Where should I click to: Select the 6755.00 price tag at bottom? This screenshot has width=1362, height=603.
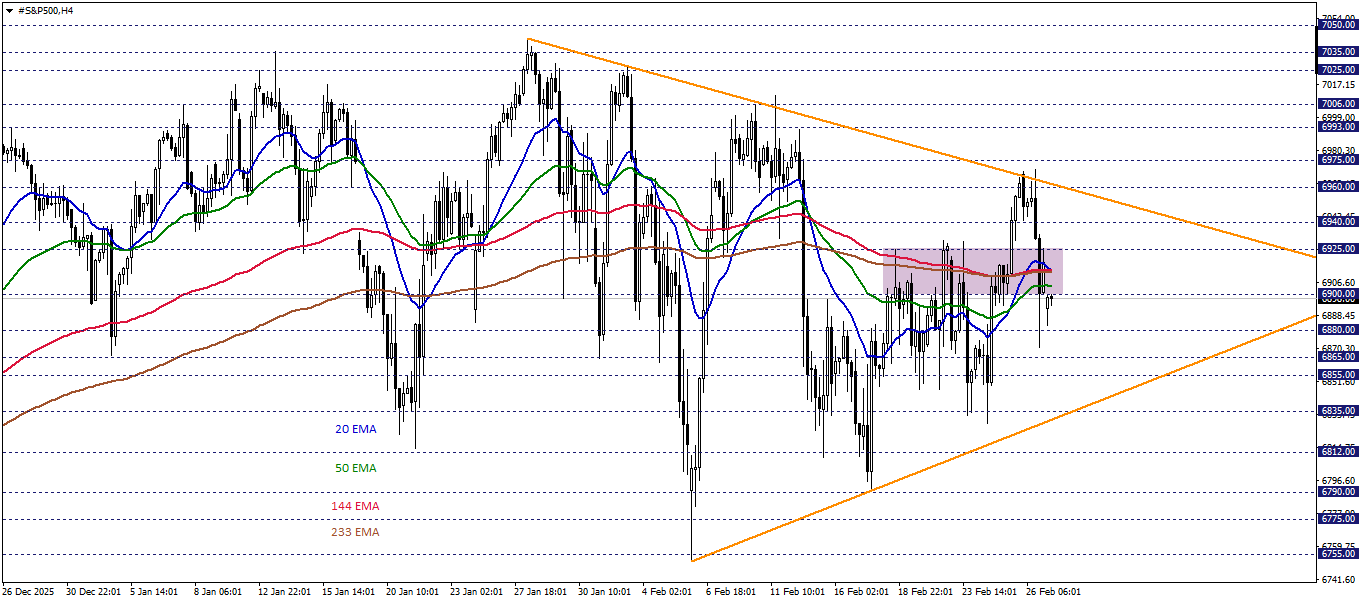[x=1337, y=553]
